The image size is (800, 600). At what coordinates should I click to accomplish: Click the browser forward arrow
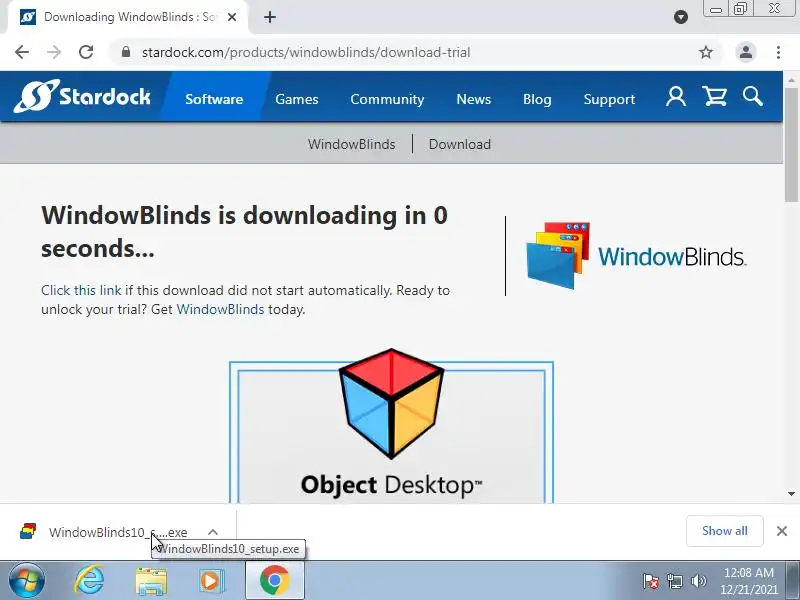[54, 52]
